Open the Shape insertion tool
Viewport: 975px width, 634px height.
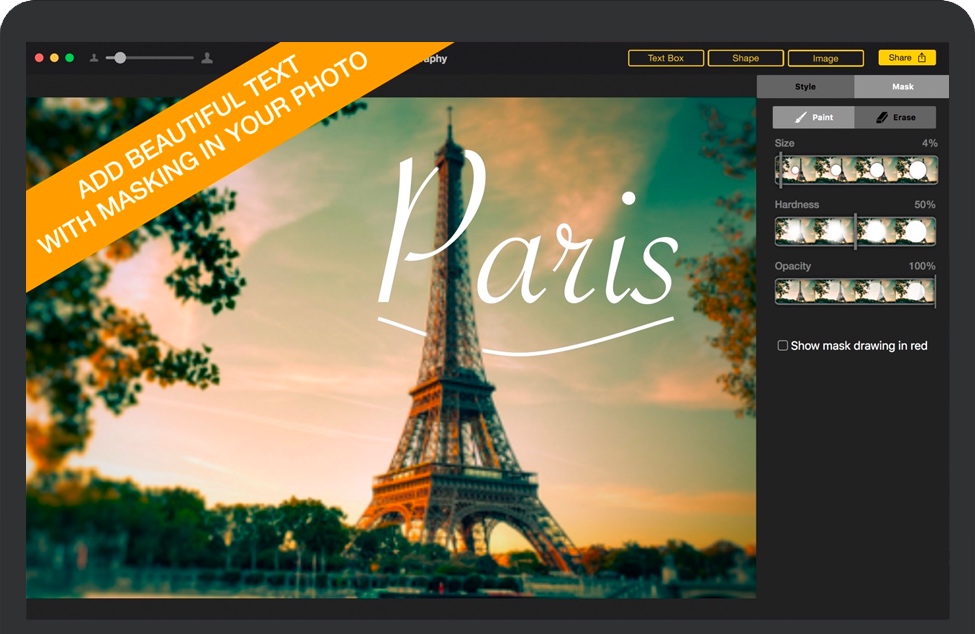point(746,57)
